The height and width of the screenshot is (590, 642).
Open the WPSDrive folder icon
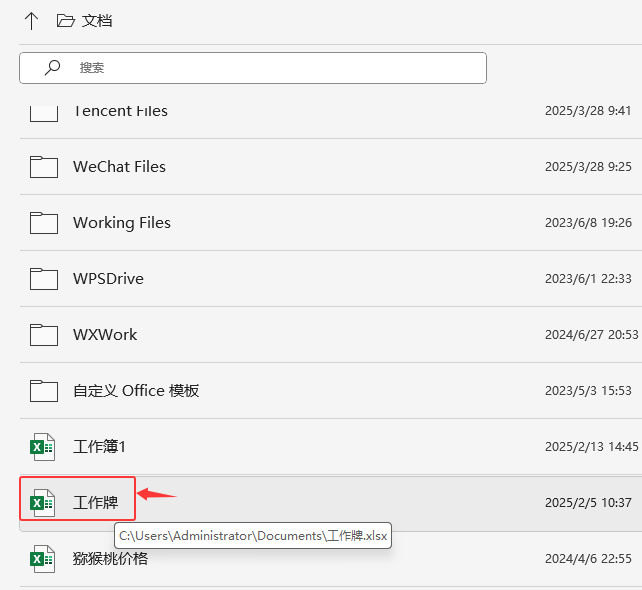(x=44, y=279)
